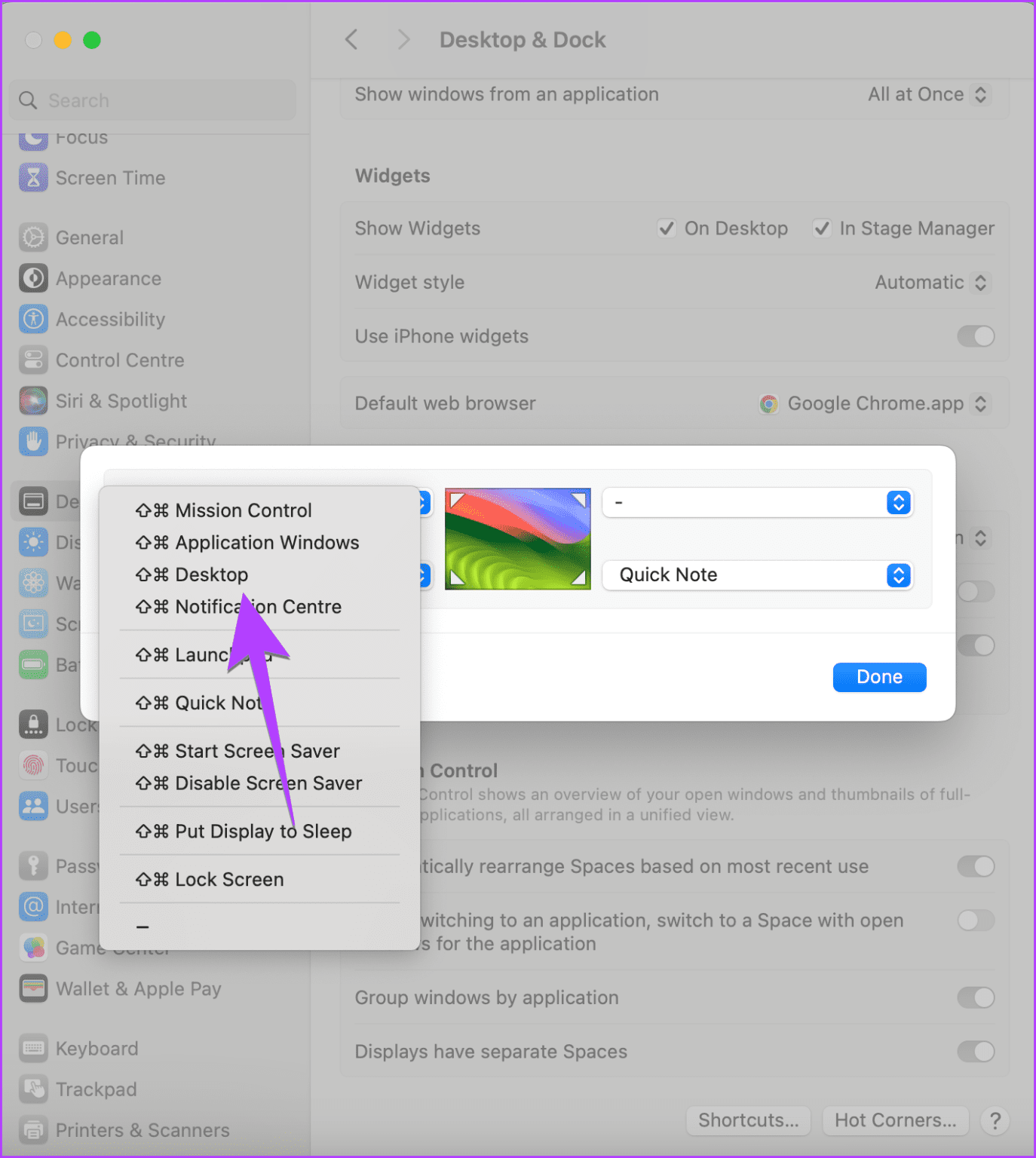Disable Displays have separate Spaces
Image resolution: width=1036 pixels, height=1158 pixels.
click(976, 1051)
